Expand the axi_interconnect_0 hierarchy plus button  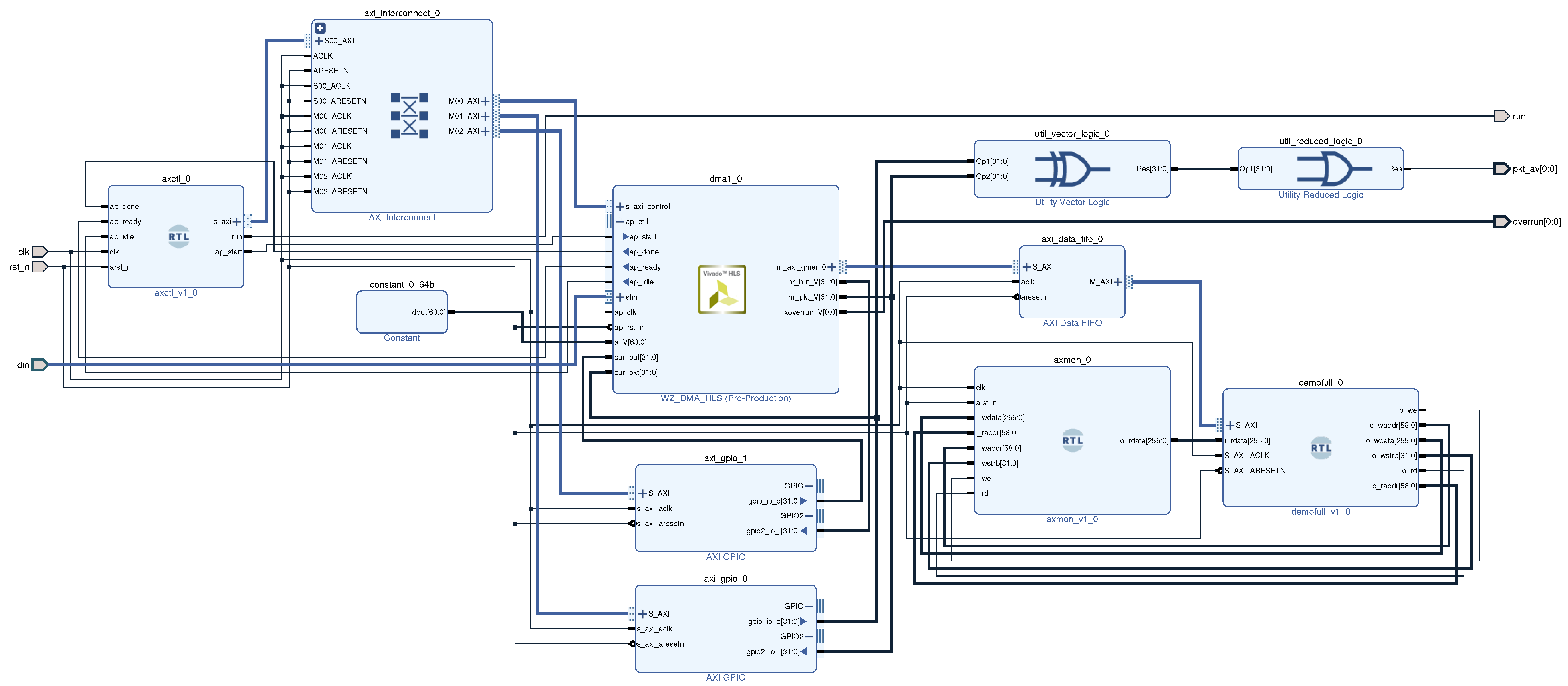click(x=320, y=28)
